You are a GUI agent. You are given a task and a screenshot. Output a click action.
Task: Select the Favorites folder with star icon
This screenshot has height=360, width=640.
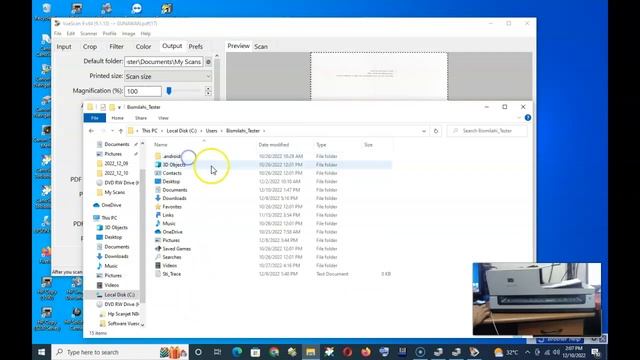point(172,207)
